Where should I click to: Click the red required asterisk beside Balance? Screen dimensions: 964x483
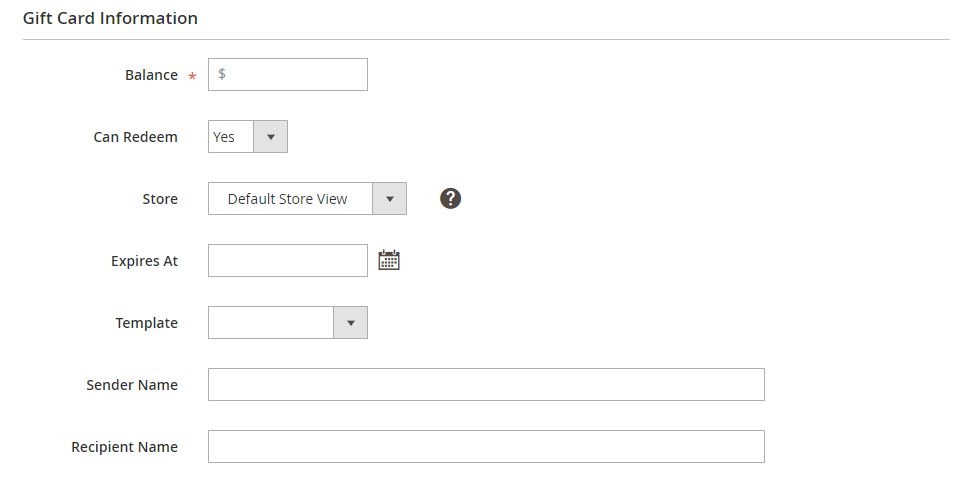(x=192, y=77)
